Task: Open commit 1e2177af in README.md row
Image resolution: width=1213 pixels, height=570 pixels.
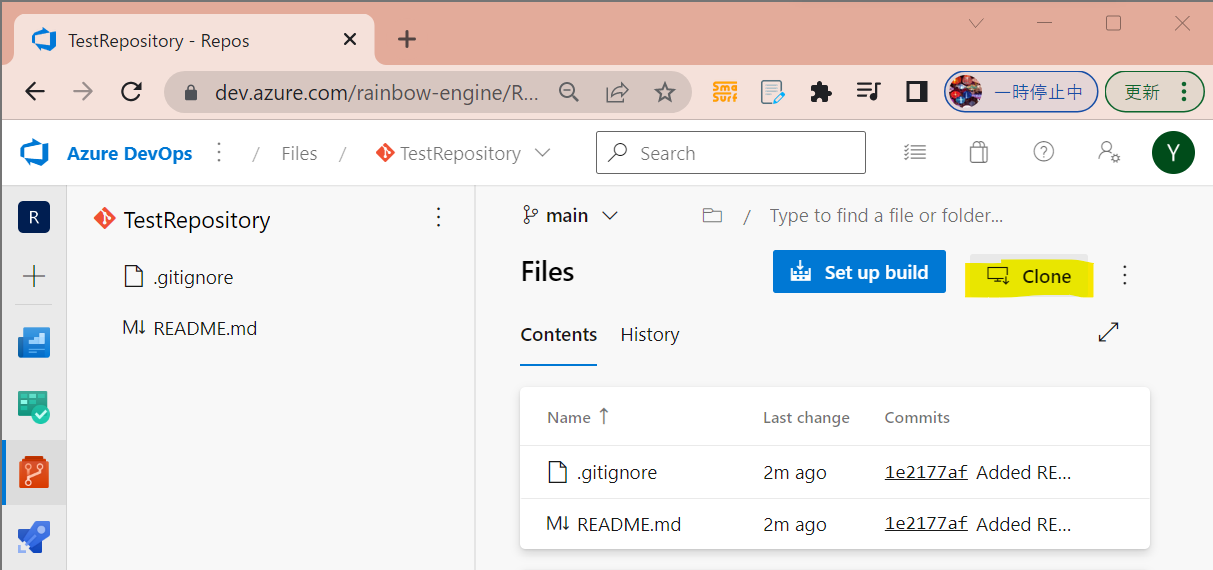Action: (x=926, y=524)
